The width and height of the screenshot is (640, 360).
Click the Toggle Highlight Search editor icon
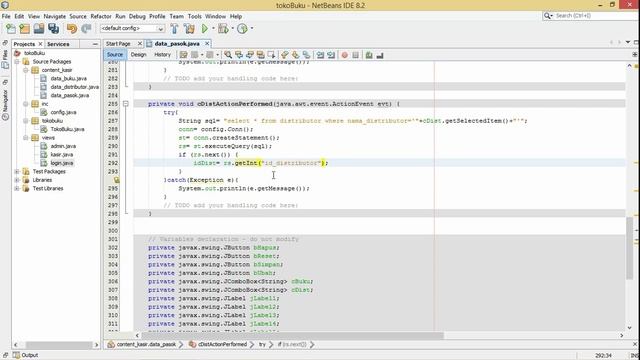pos(260,55)
